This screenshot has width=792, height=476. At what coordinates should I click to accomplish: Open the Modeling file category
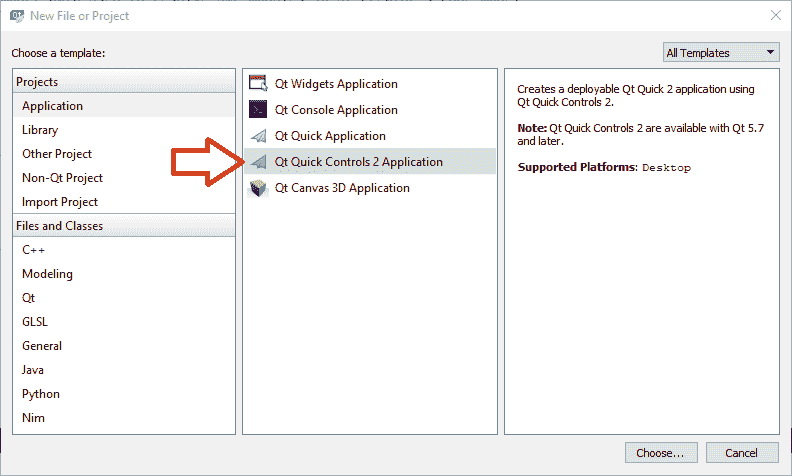point(47,274)
